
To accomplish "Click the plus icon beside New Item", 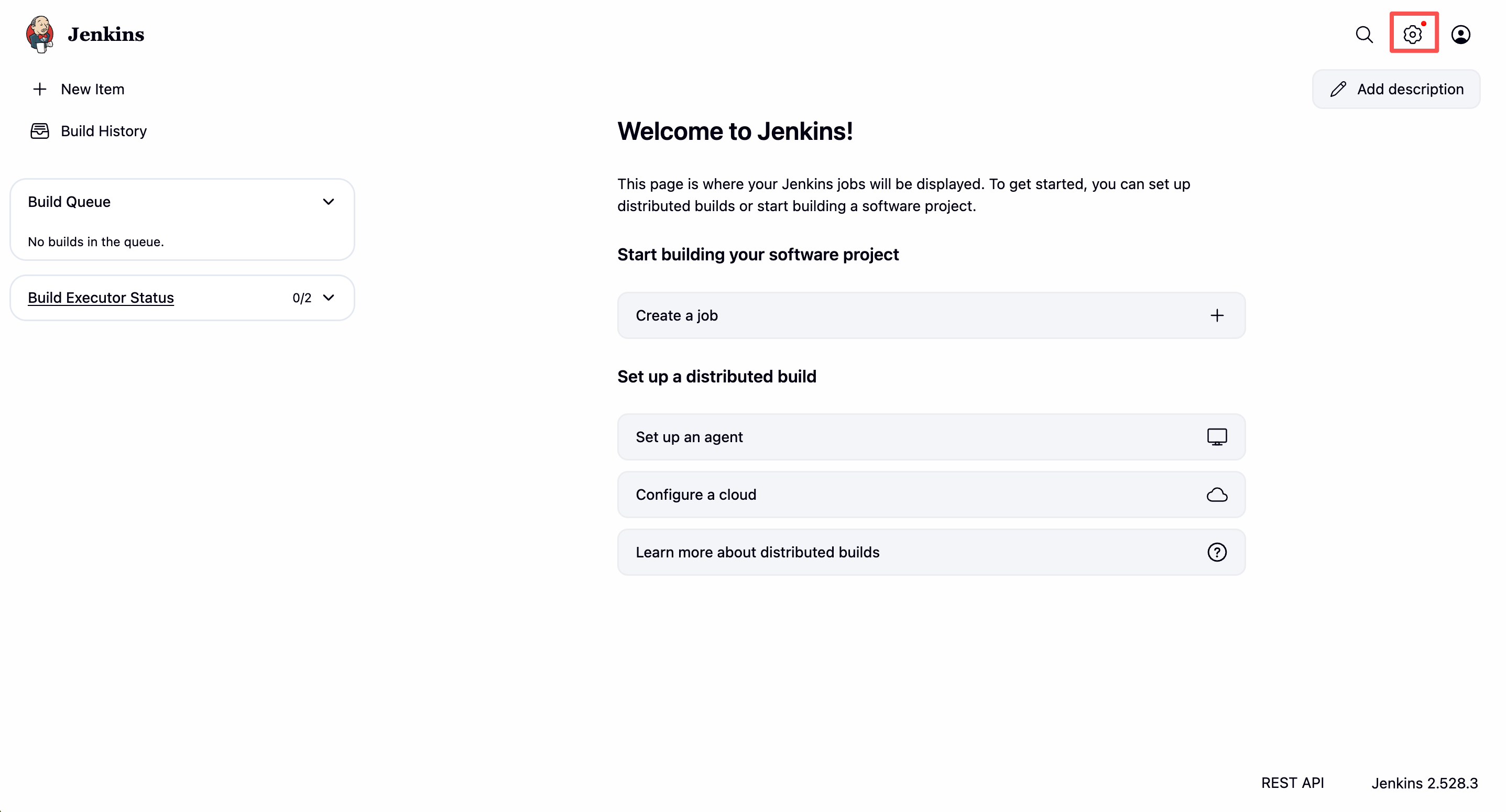I will pyautogui.click(x=40, y=89).
